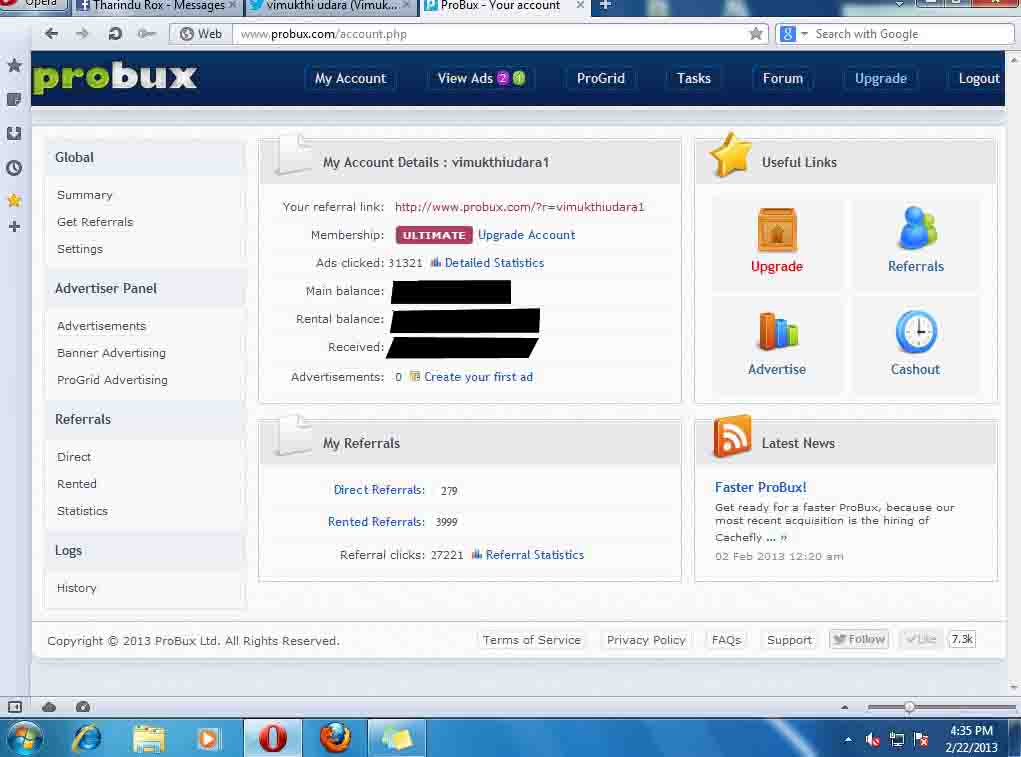Image resolution: width=1021 pixels, height=757 pixels.
Task: Click the Cashout clock icon
Action: 916,331
